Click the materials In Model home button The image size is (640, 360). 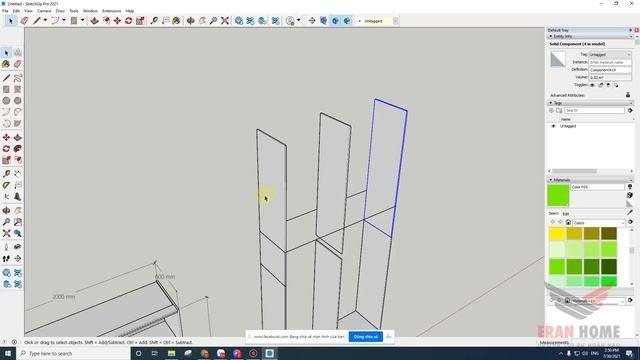coord(568,222)
